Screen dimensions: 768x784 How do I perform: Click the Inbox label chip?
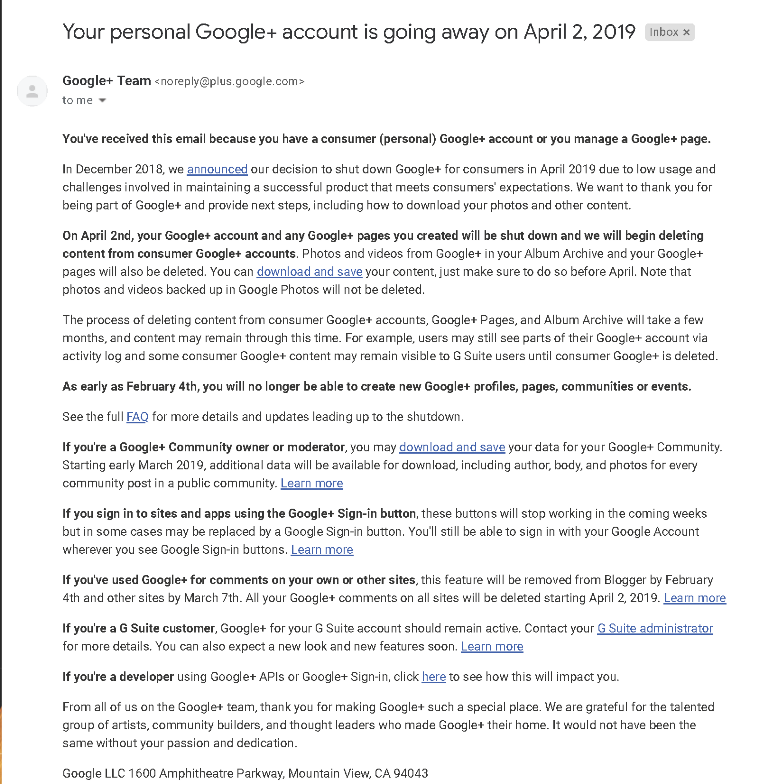point(670,32)
